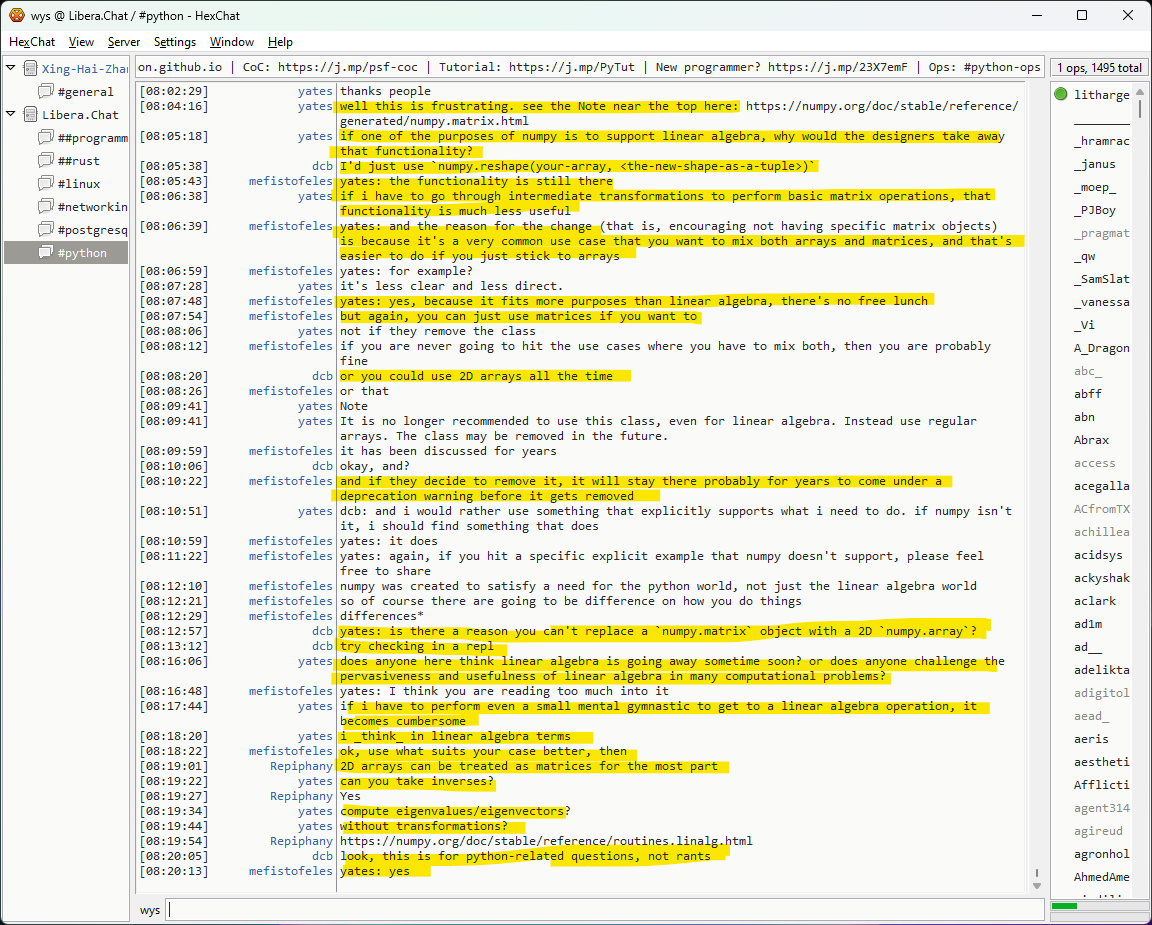Open the Settings menu
Viewport: 1152px width, 925px height.
pyautogui.click(x=175, y=42)
